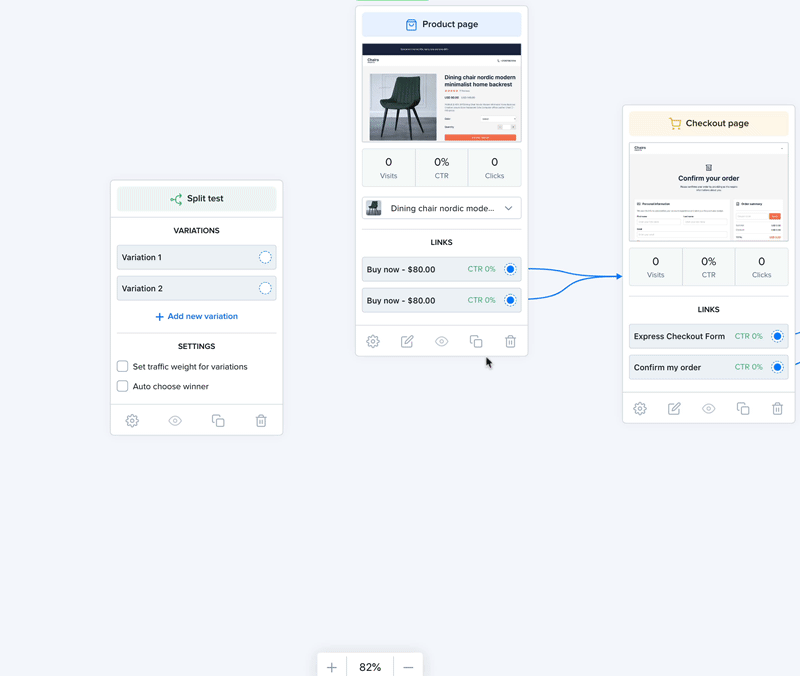Click the Confirm my order link row
800x676 pixels.
[708, 367]
